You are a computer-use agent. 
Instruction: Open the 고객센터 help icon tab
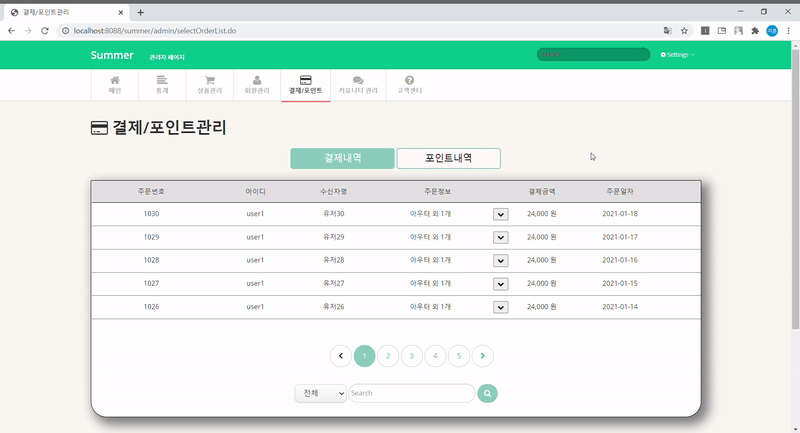coord(409,85)
